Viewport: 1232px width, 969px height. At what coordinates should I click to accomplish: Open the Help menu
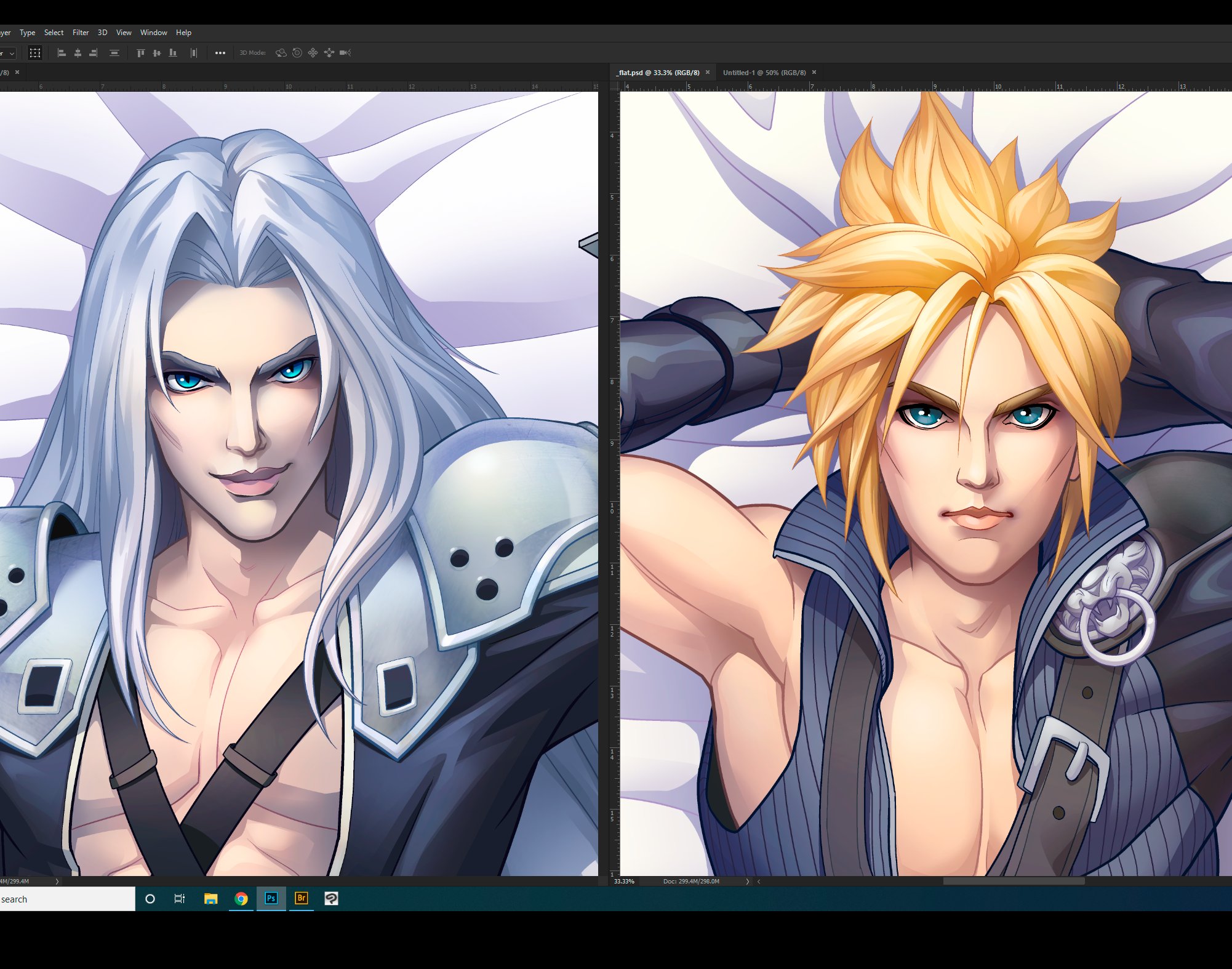tap(183, 33)
